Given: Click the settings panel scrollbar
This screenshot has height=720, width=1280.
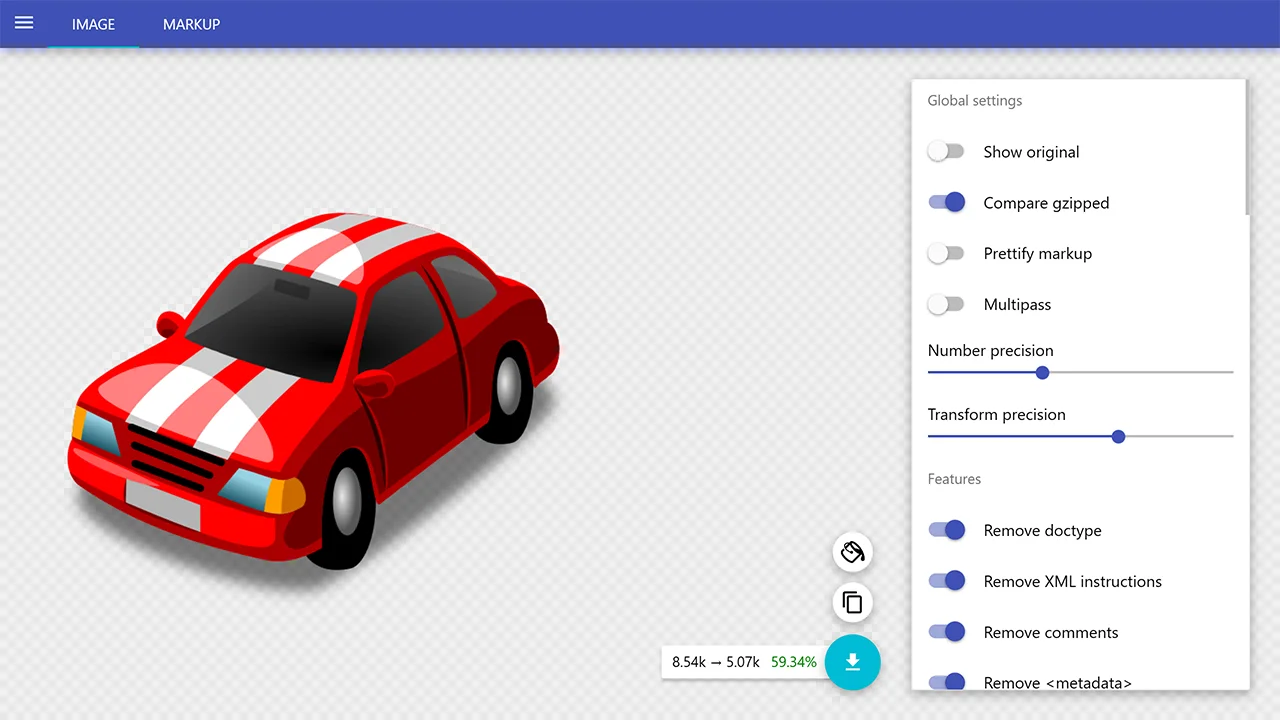Looking at the screenshot, I should pyautogui.click(x=1247, y=148).
